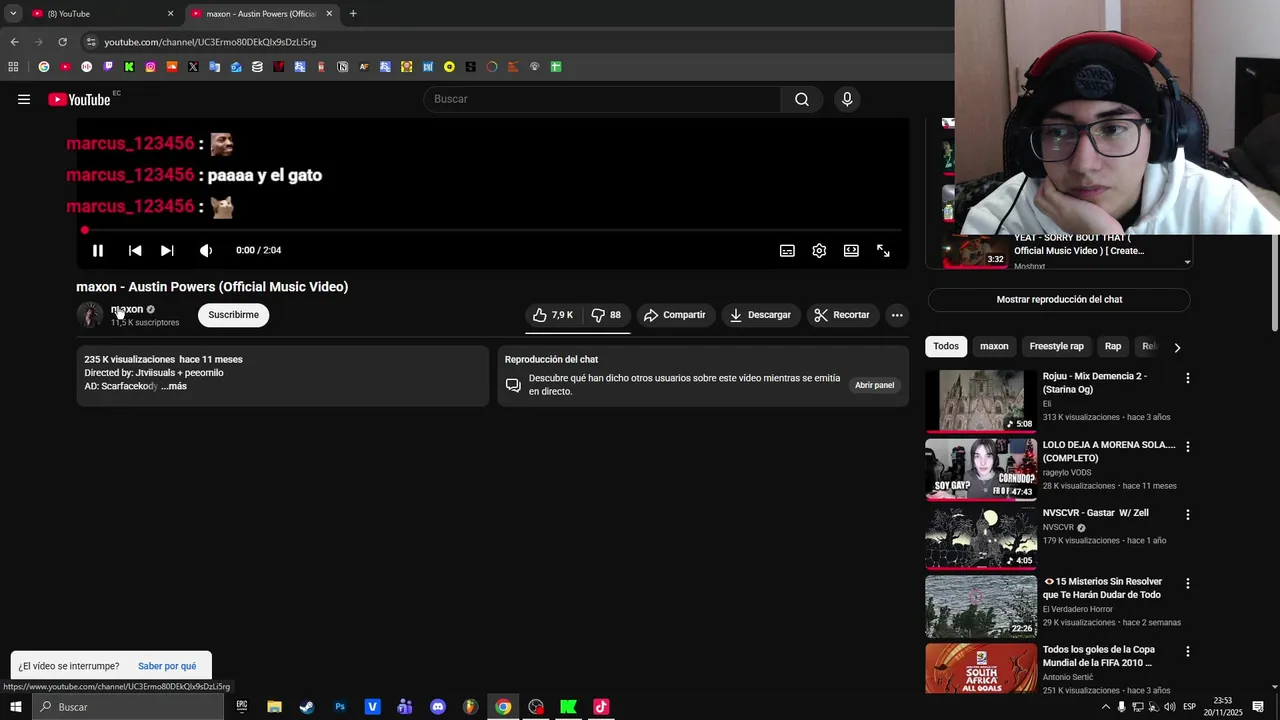Pause the video with the pause button
The width and height of the screenshot is (1280, 720).
click(x=98, y=251)
